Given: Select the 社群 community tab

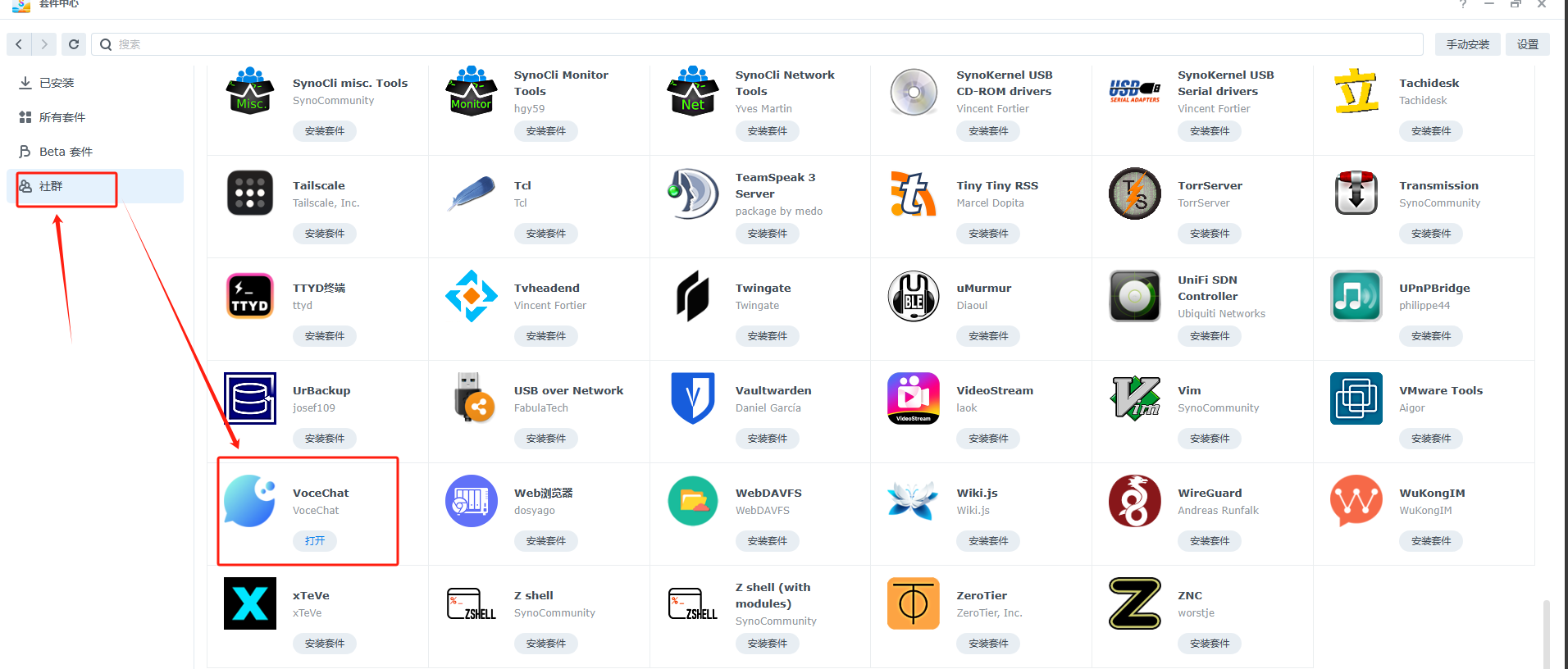Looking at the screenshot, I should tap(51, 186).
